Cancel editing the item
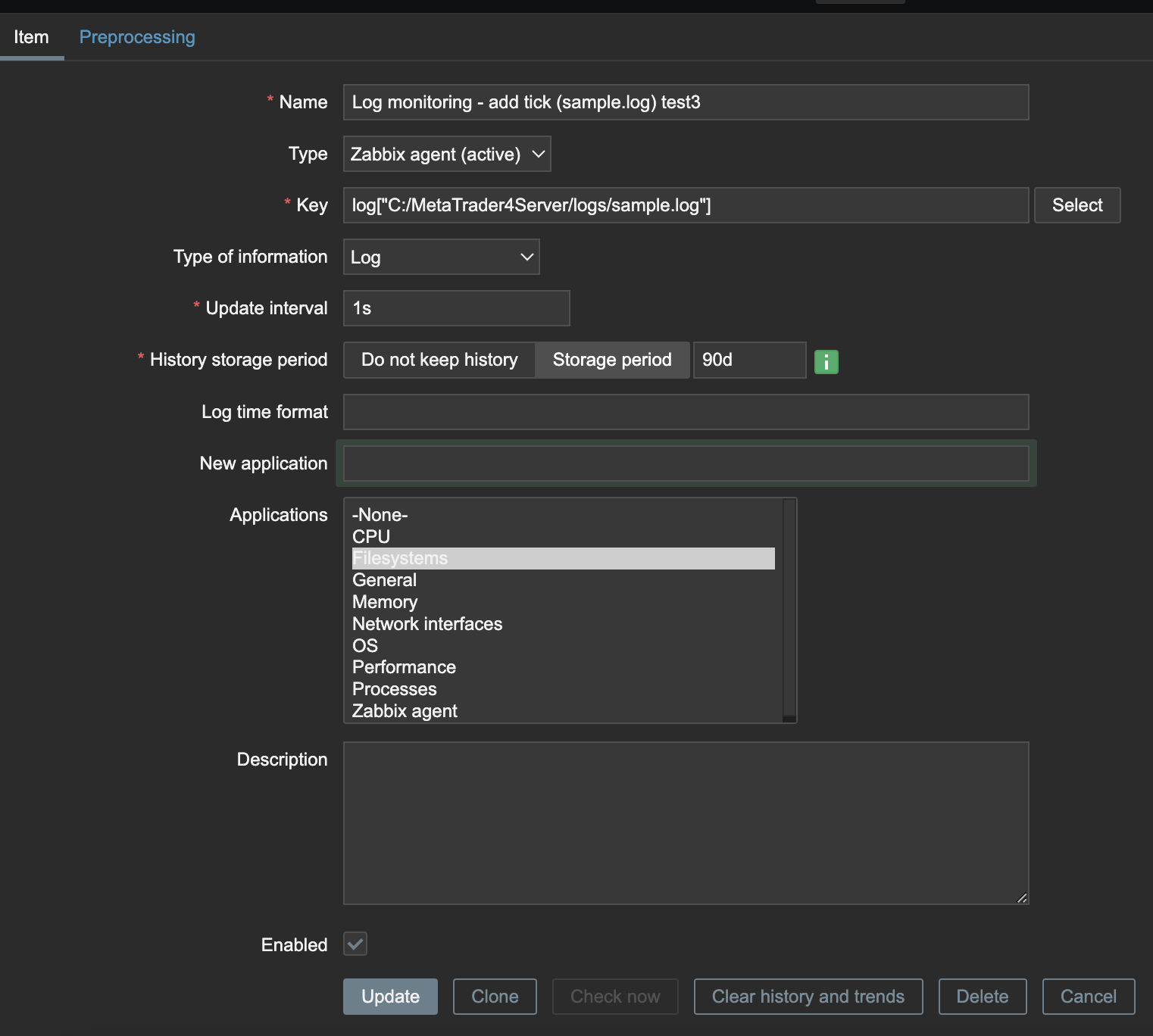The width and height of the screenshot is (1153, 1036). (1088, 997)
